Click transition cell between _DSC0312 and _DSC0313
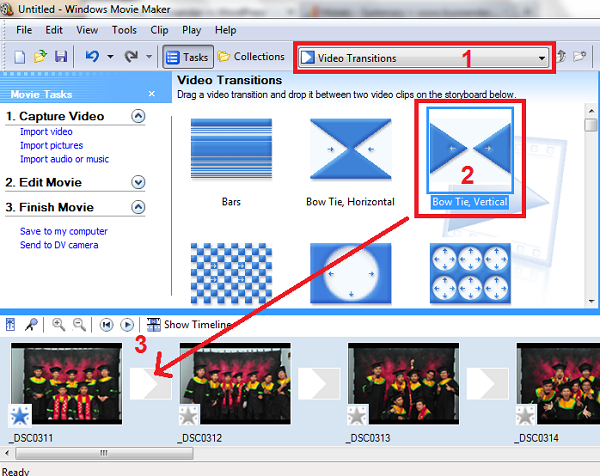The width and height of the screenshot is (600, 476). click(x=319, y=384)
